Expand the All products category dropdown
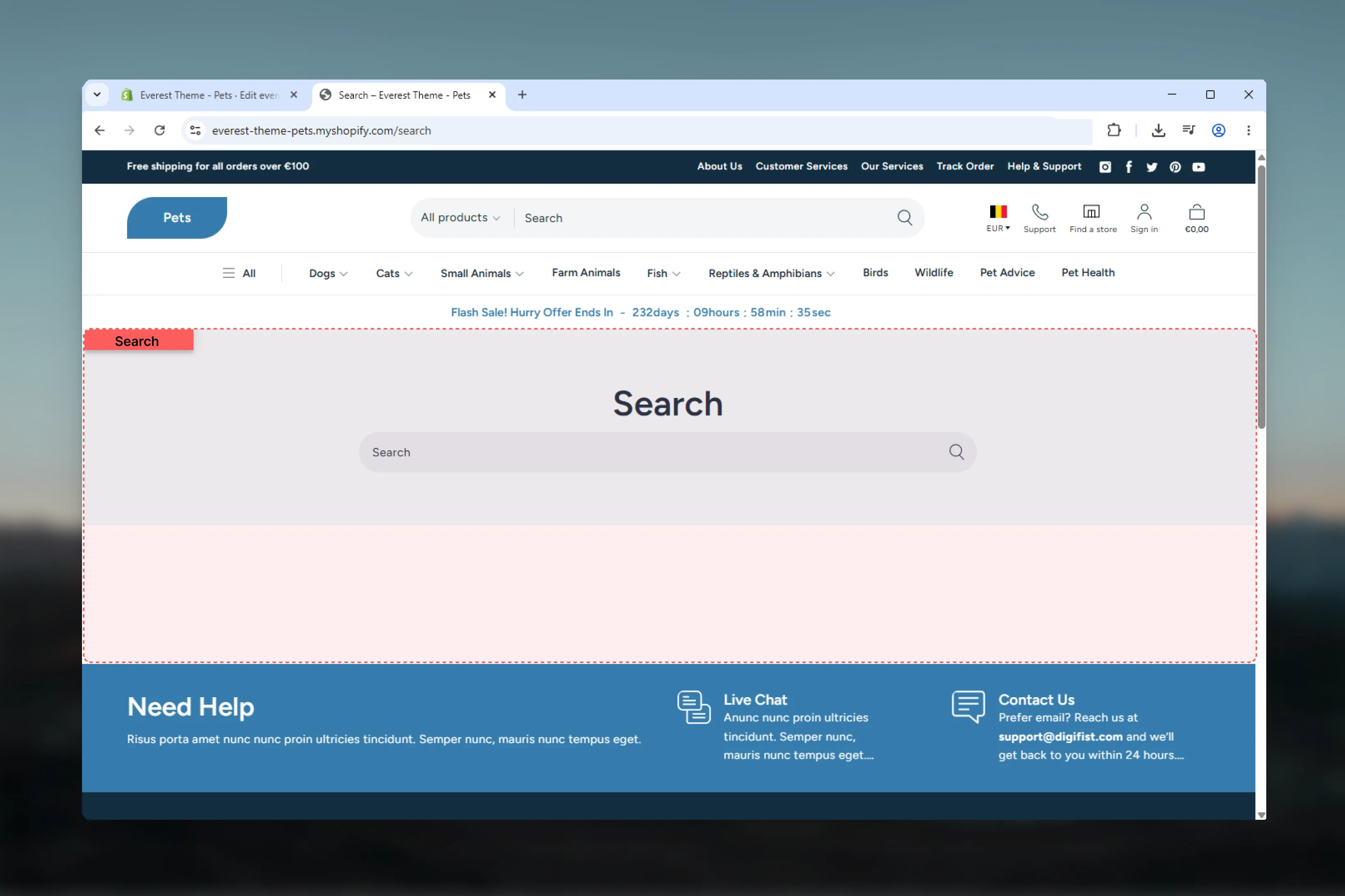 pos(460,218)
